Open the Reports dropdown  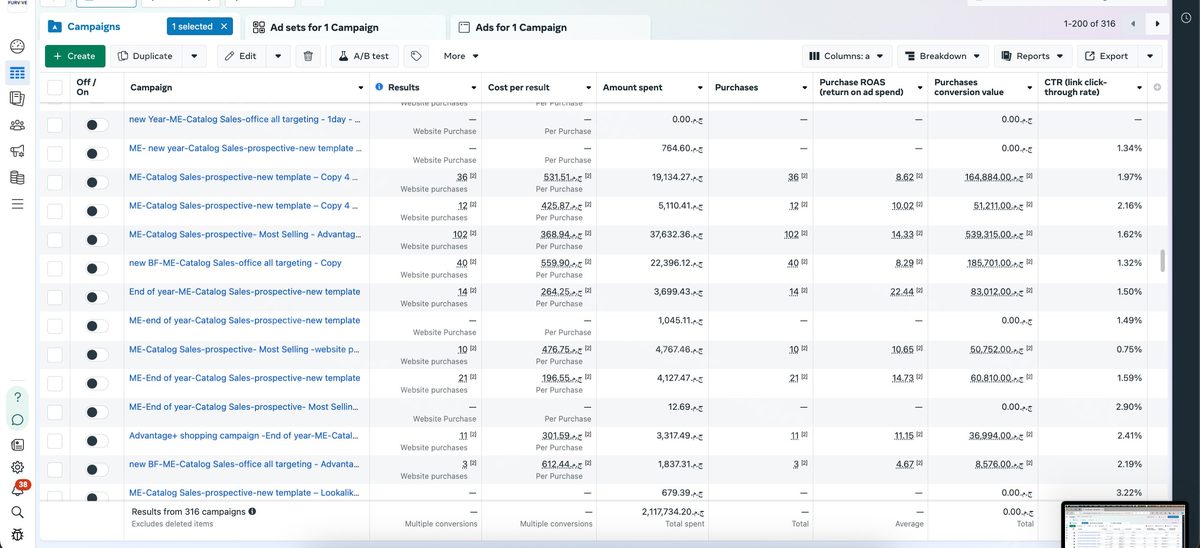(1034, 56)
